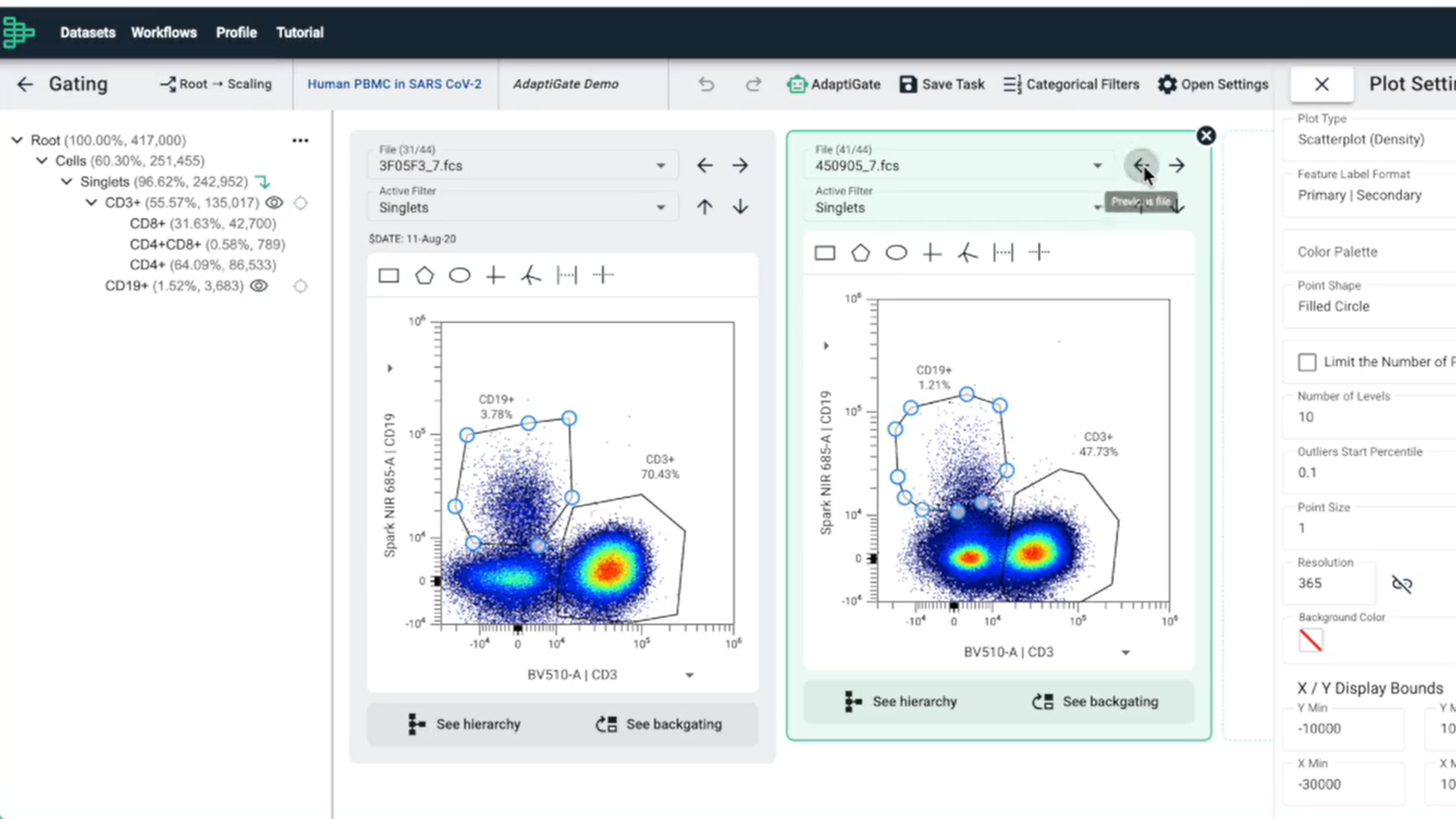
Task: Open the Workflows menu
Action: 164,32
